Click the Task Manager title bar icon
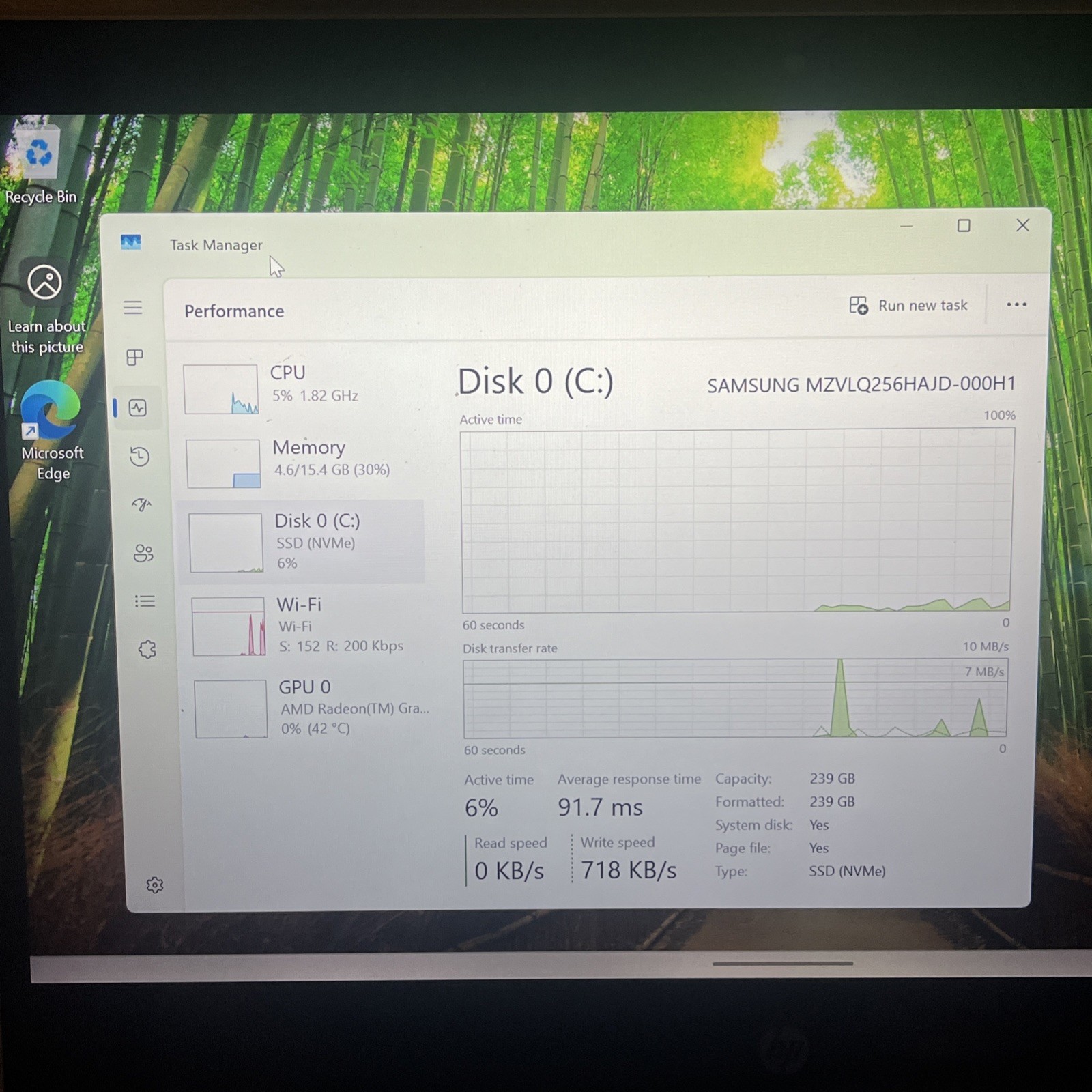1092x1092 pixels. [131, 242]
